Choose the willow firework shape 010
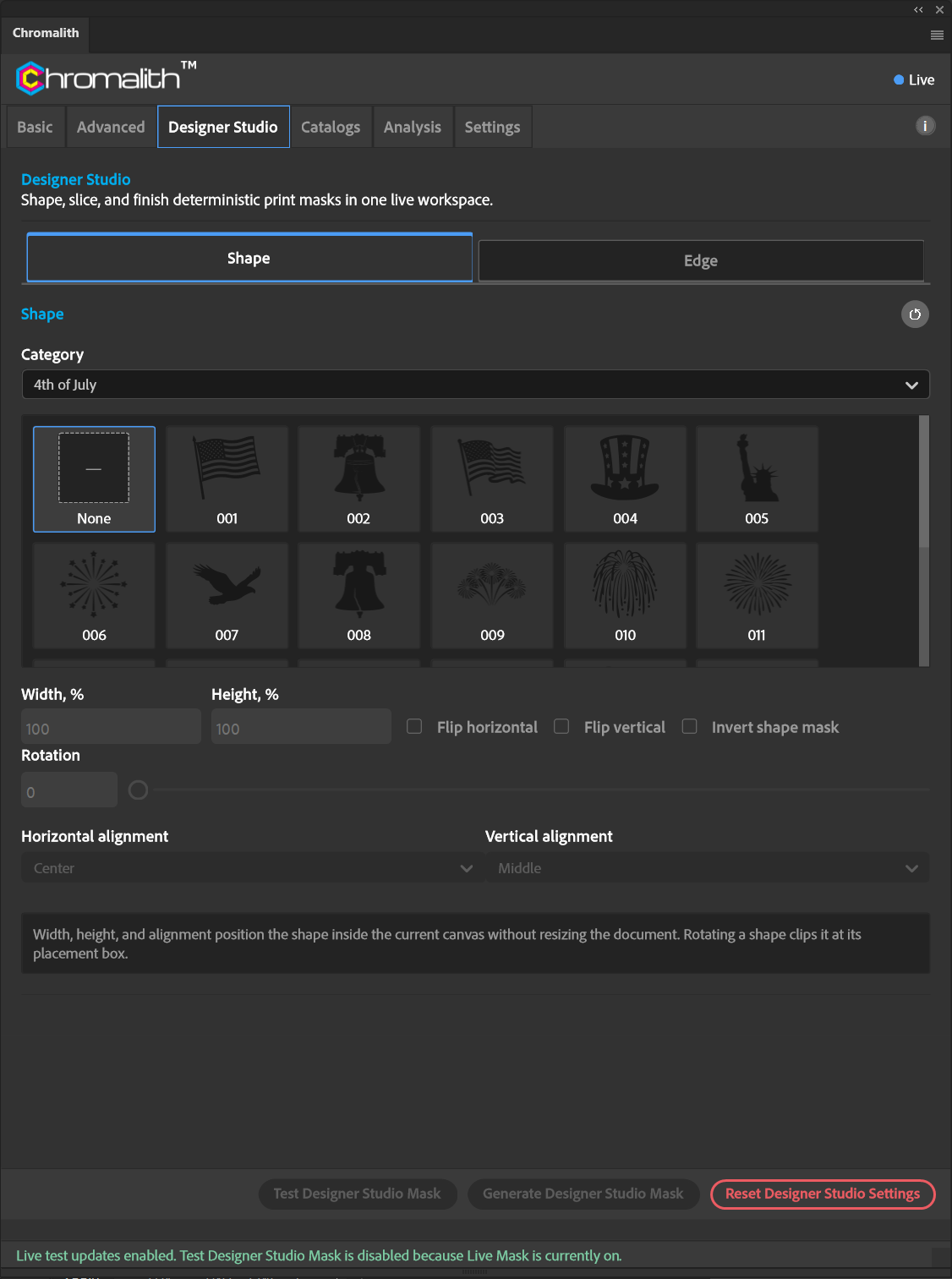952x1279 pixels. click(625, 596)
